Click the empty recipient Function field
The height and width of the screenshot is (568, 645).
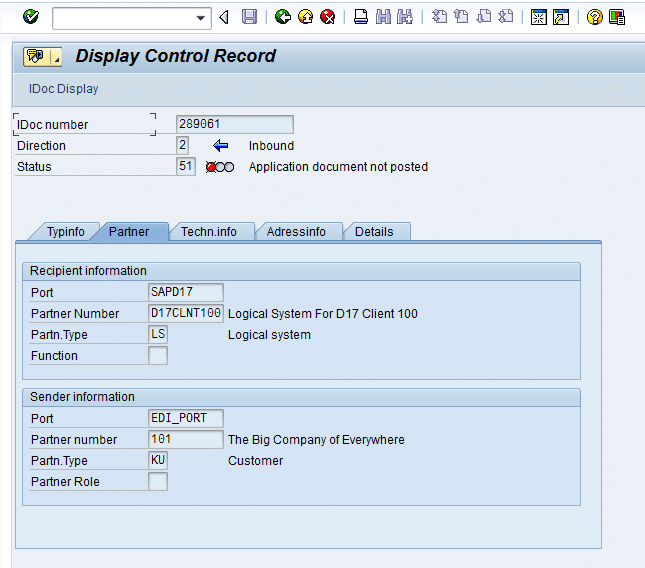158,355
